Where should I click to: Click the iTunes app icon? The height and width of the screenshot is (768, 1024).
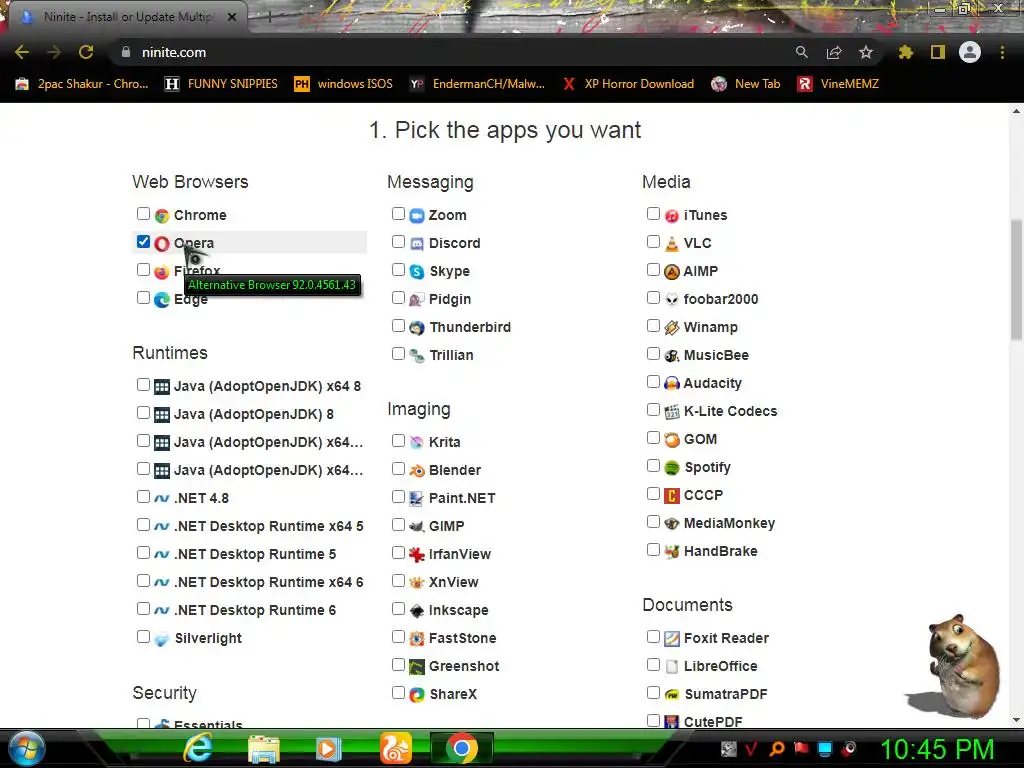point(671,216)
